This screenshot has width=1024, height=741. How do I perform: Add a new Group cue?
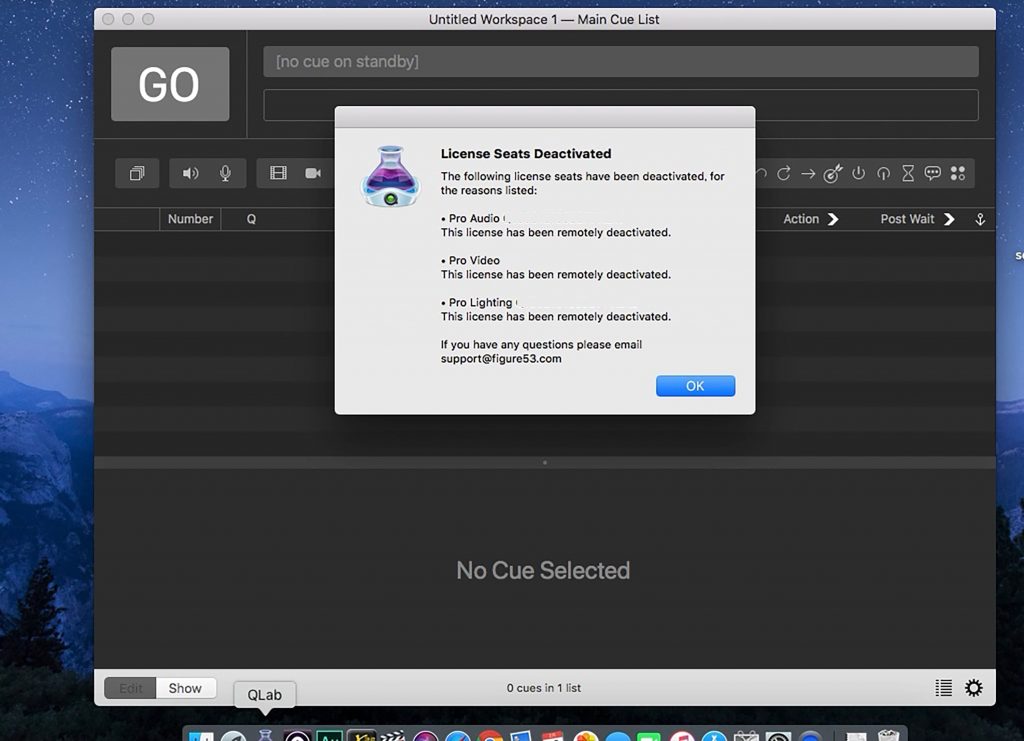click(137, 173)
